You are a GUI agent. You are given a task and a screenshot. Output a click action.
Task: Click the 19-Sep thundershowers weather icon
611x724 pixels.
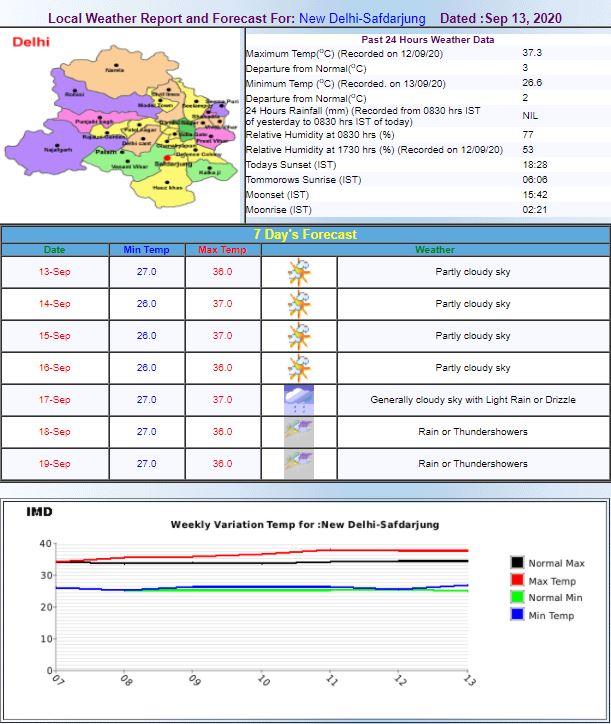pyautogui.click(x=299, y=464)
